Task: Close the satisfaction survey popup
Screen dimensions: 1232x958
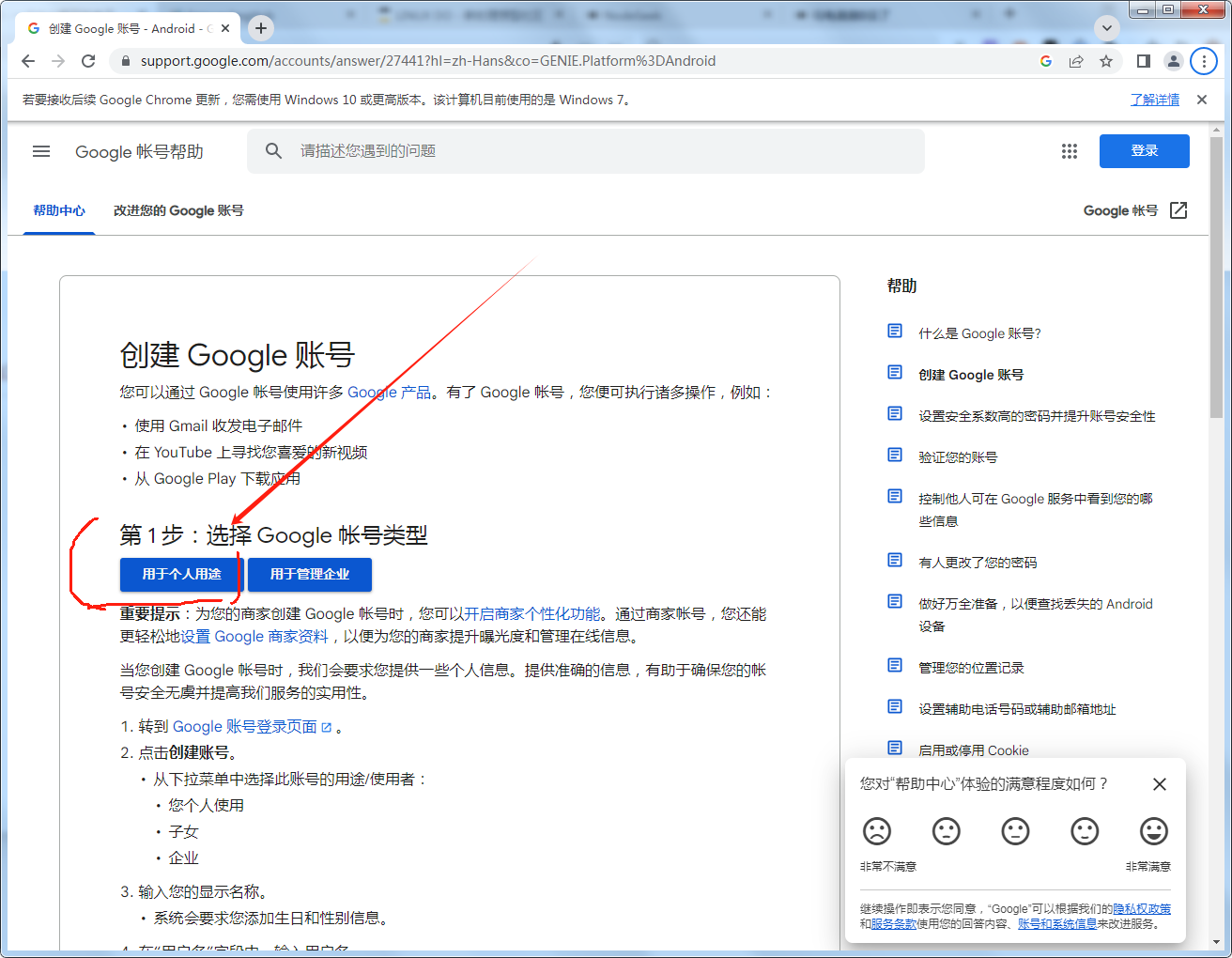Action: pyautogui.click(x=1160, y=784)
